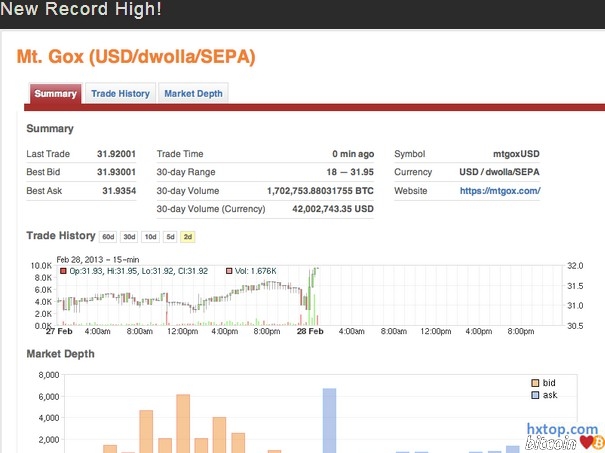Screen dimensions: 605x453
Task: Switch chart range to 10d
Action: (149, 237)
